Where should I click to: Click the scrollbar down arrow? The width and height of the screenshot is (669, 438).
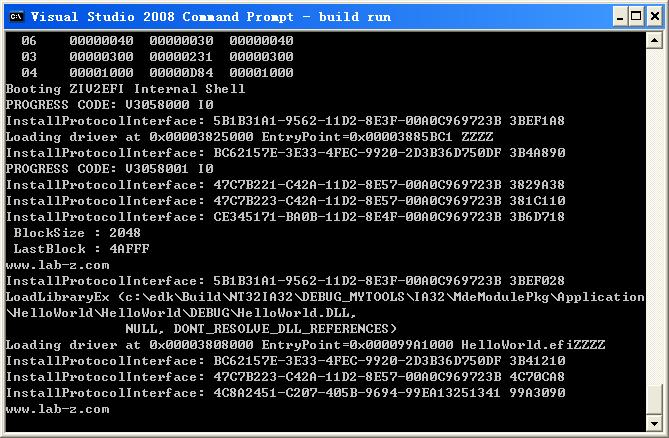pos(654,423)
